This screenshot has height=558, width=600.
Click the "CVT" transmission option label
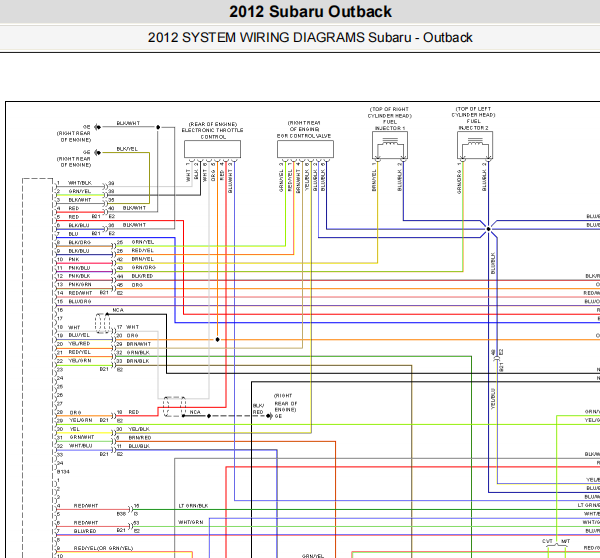pyautogui.click(x=547, y=541)
